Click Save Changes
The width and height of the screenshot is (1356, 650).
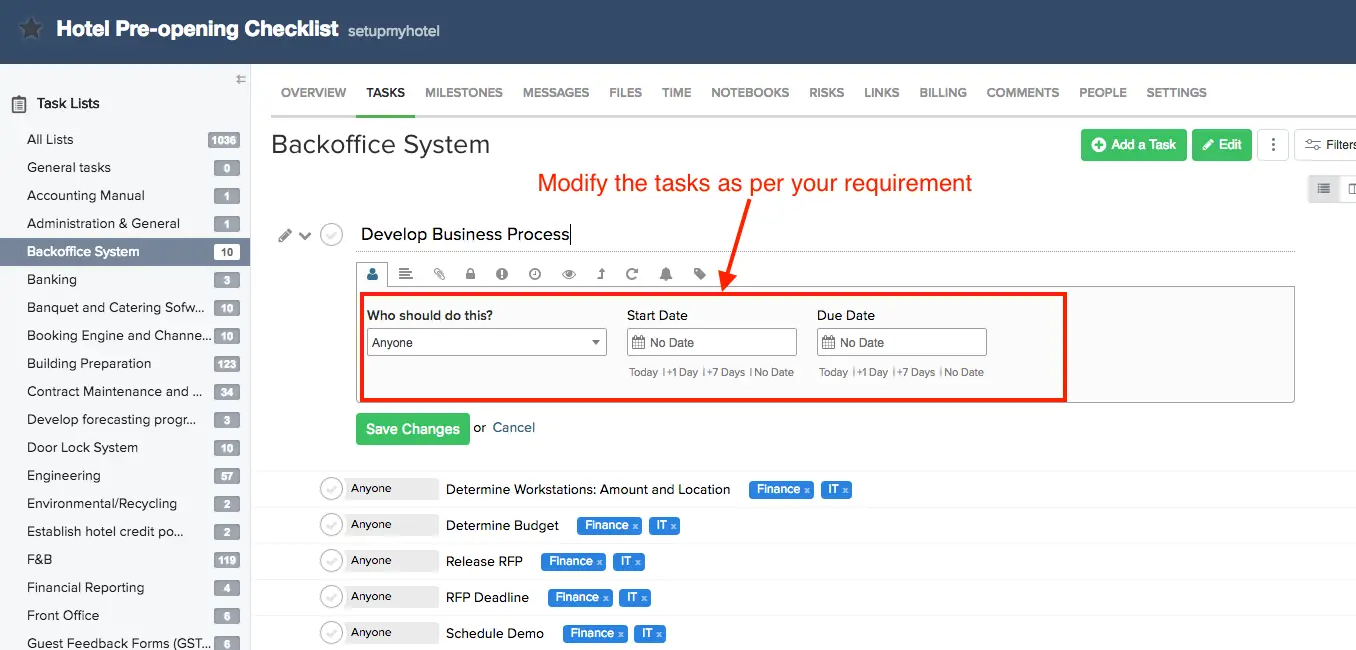pyautogui.click(x=413, y=428)
